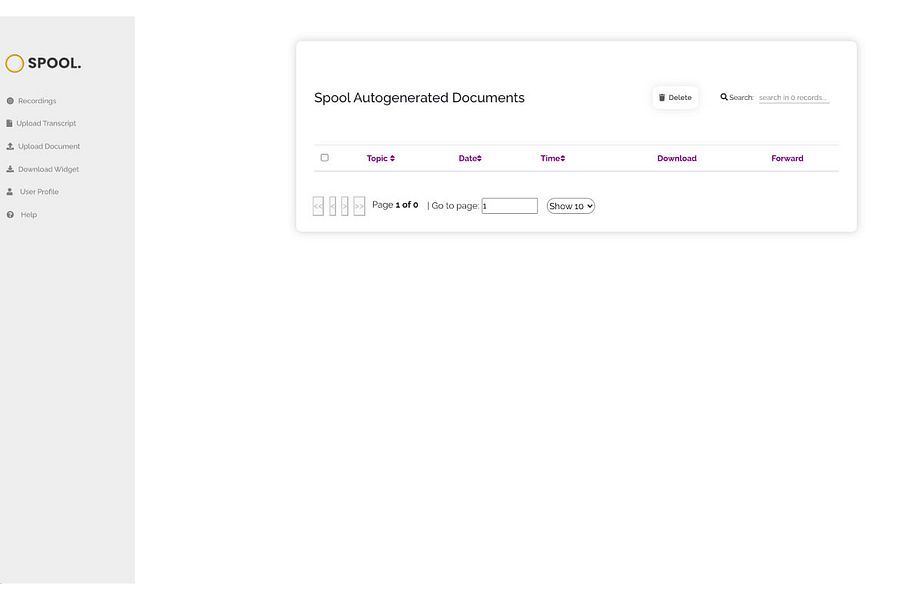Go to next page with > button
Image resolution: width=923 pixels, height=600 pixels.
pyautogui.click(x=344, y=206)
